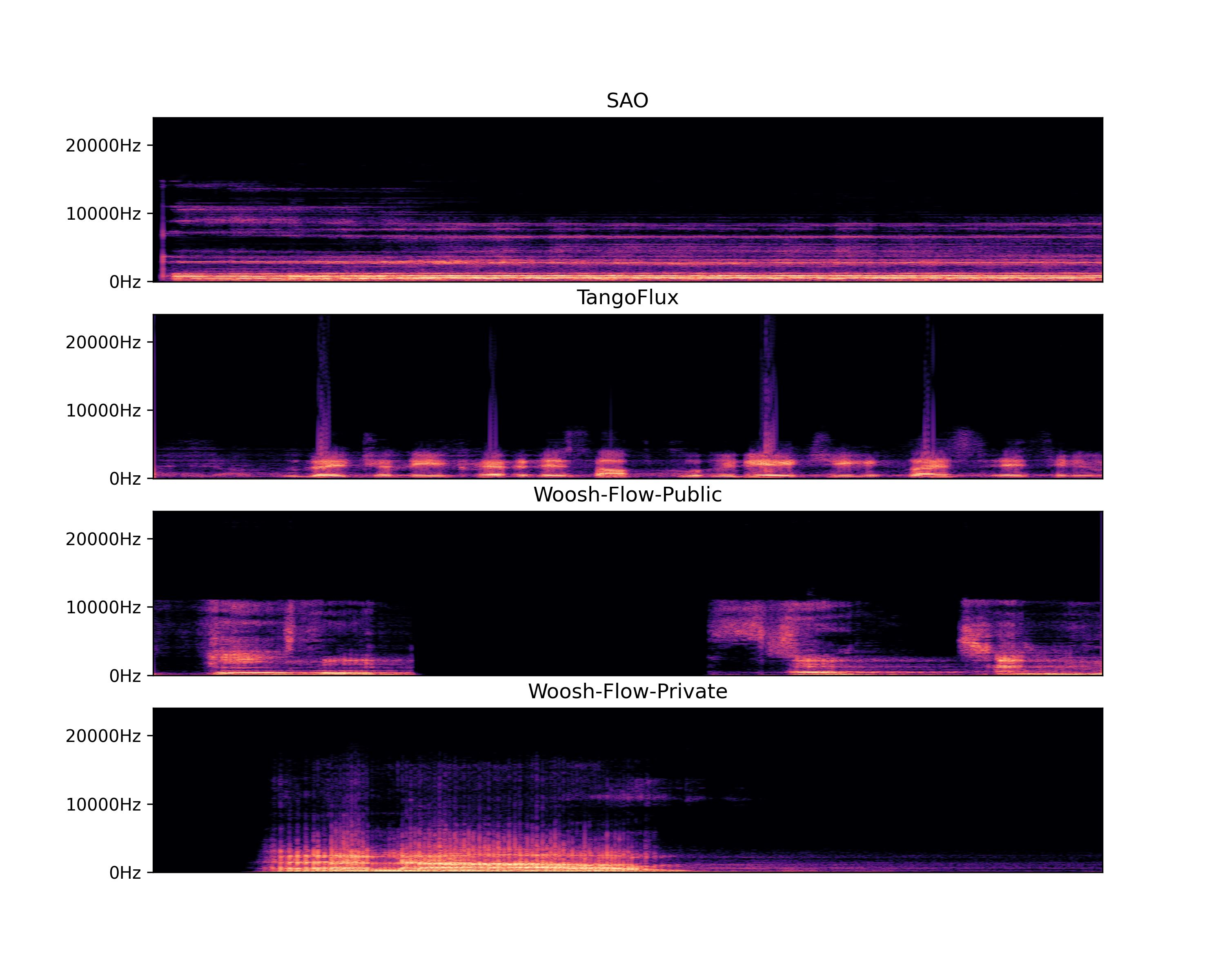Viewport: 1225px width, 980px height.
Task: Click the 10000Hz label on TangoFlux plot
Action: click(103, 410)
